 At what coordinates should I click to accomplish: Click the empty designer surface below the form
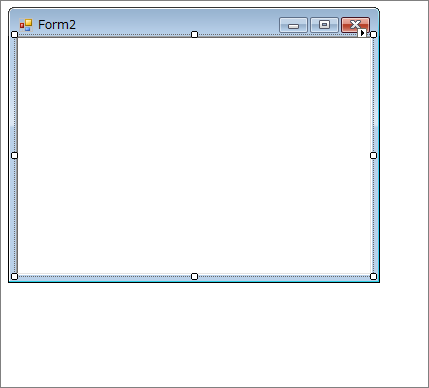click(x=213, y=335)
